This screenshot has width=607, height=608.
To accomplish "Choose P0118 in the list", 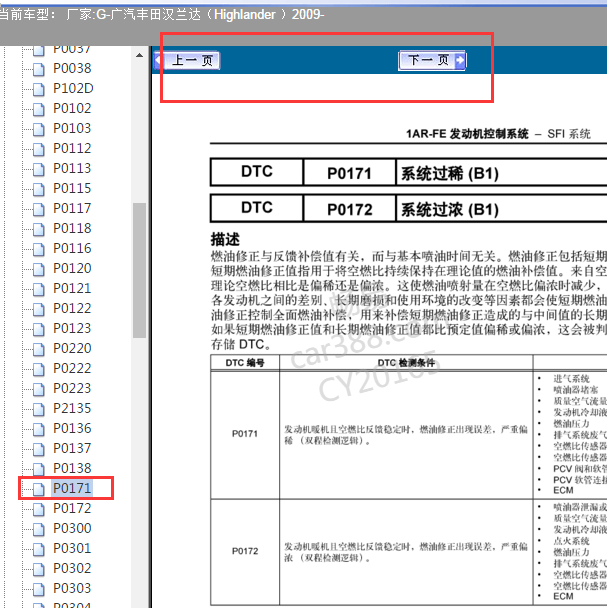I will (72, 228).
